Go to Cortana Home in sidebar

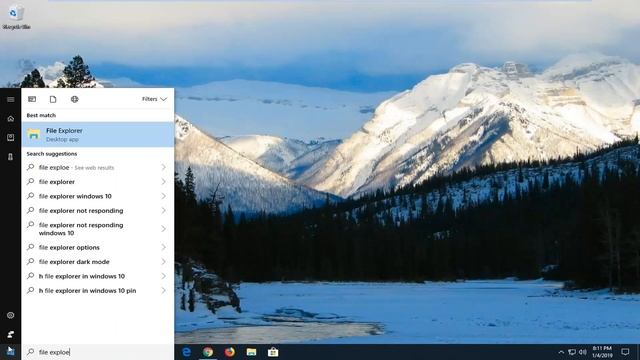[11, 118]
